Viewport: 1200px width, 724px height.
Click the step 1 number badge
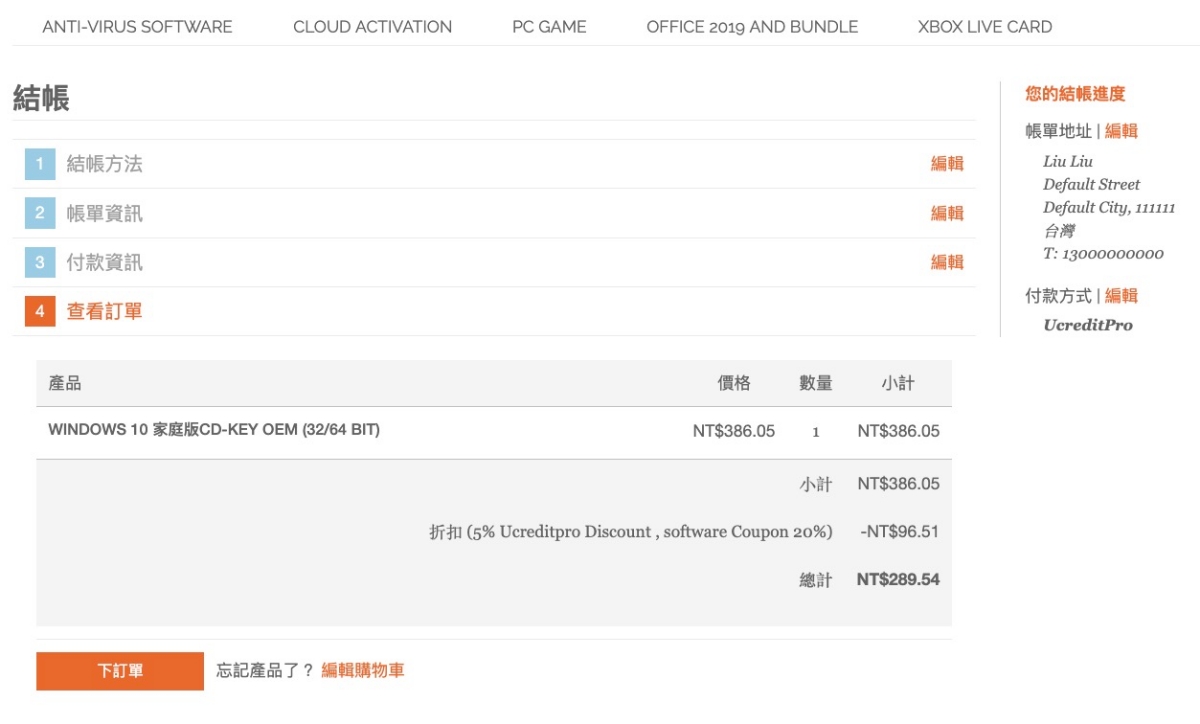click(x=40, y=164)
